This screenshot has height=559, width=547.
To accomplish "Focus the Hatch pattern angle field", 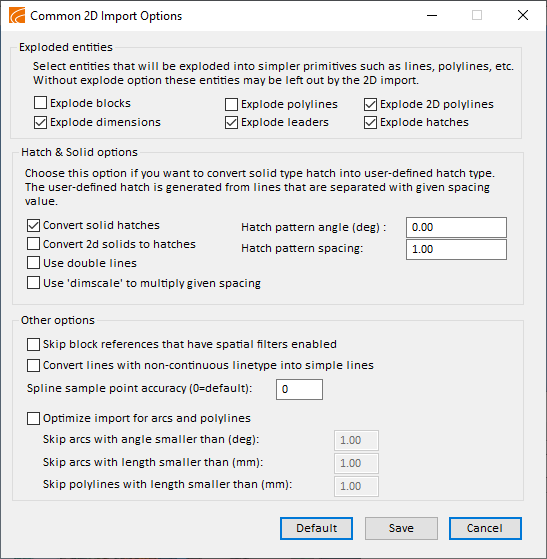I will click(x=456, y=227).
